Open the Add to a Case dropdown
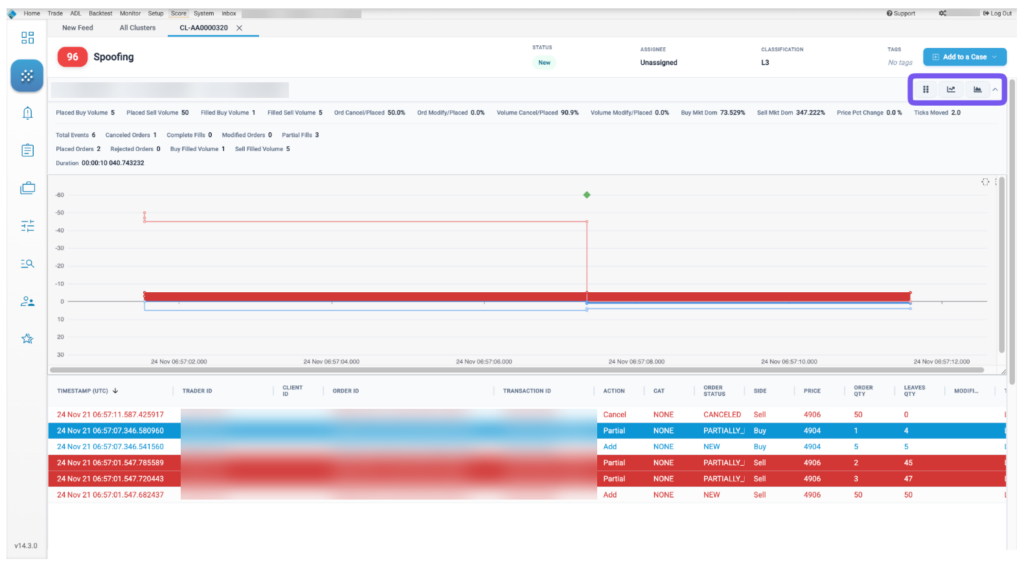This screenshot has height=576, width=1024. (965, 57)
